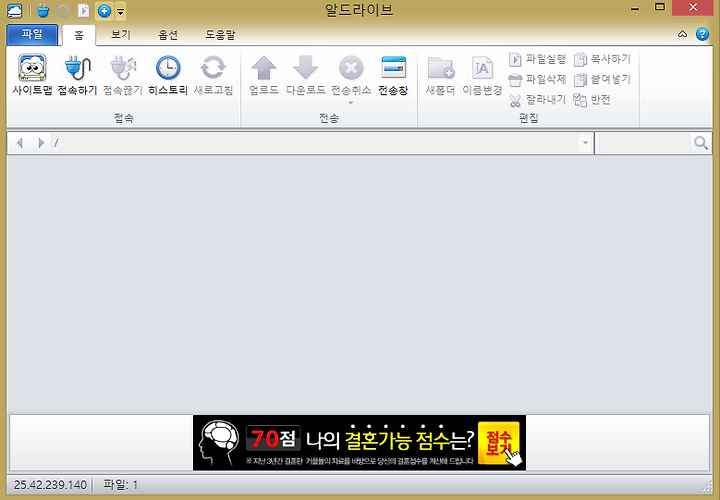Click the forward navigation arrow
Image resolution: width=720 pixels, height=500 pixels.
pos(41,143)
